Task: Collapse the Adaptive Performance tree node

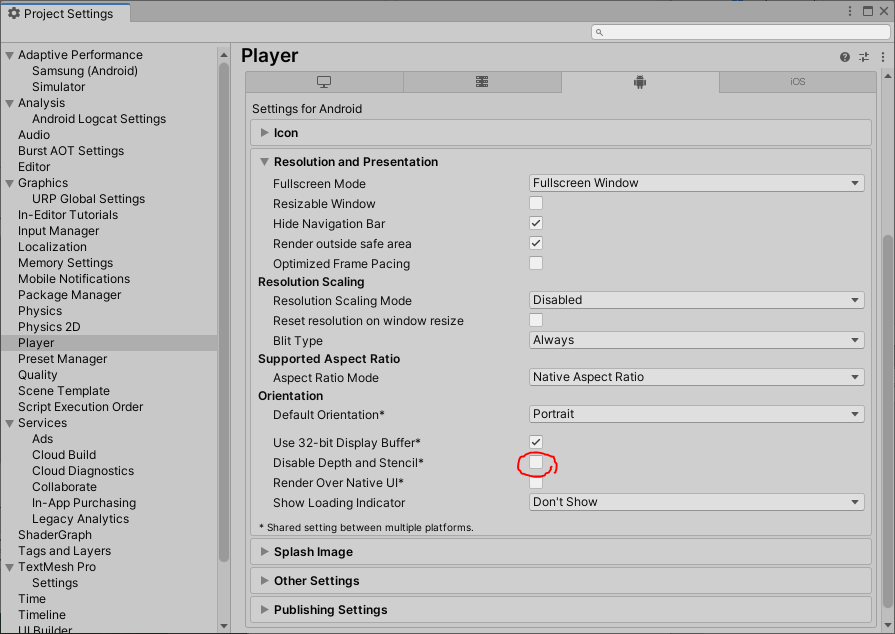Action: tap(10, 55)
